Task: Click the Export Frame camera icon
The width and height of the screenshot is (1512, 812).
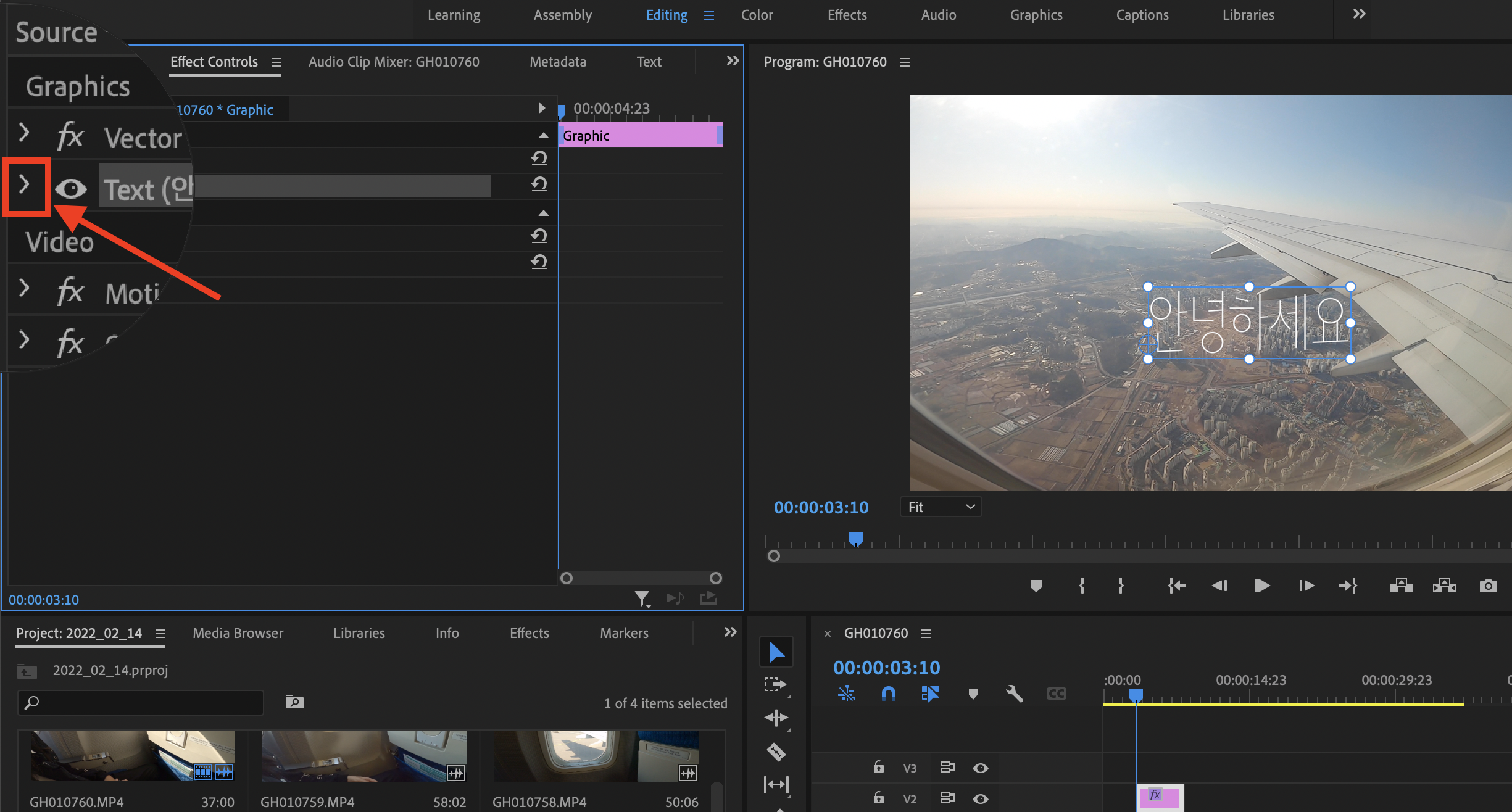Action: 1488,586
